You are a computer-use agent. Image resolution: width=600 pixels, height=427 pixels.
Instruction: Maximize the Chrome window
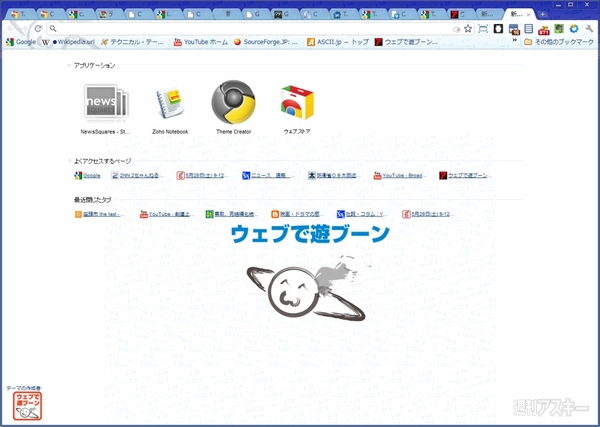point(571,5)
